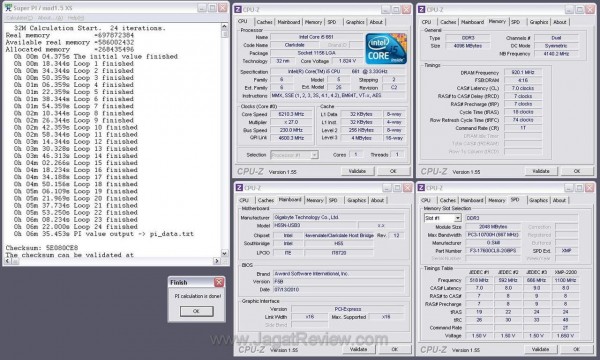Open the Caches tab in top-left CPU-Z
Viewport: 600px width, 360px height.
coord(264,22)
